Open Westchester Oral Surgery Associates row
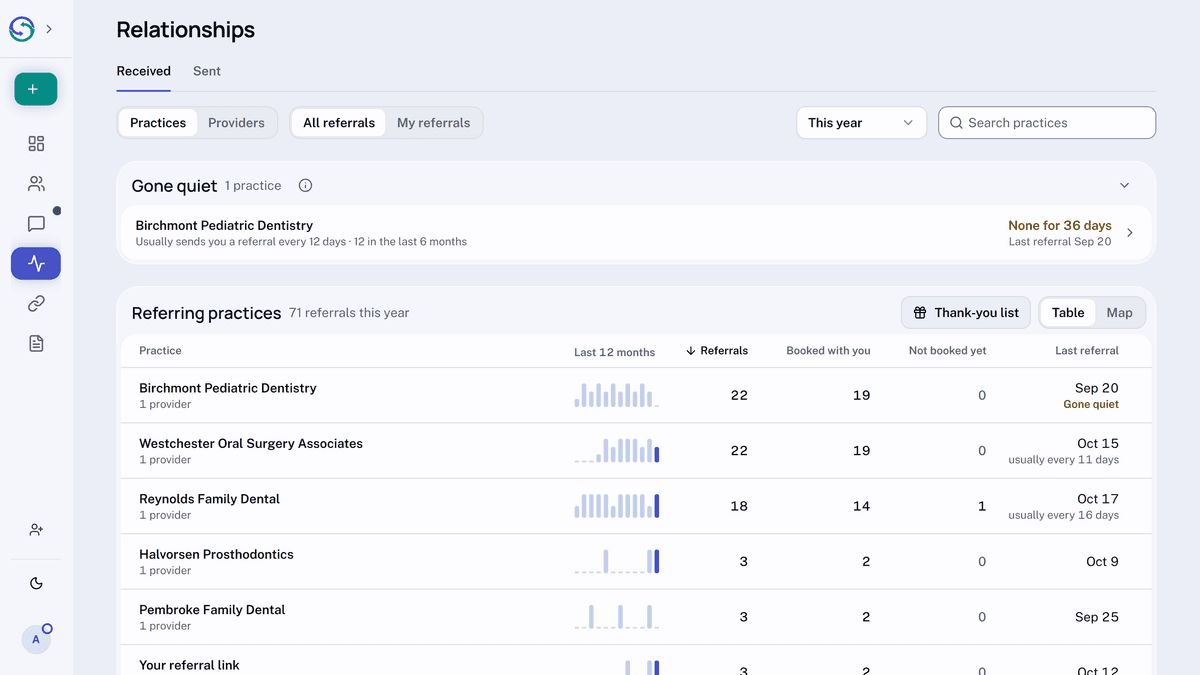 (636, 451)
